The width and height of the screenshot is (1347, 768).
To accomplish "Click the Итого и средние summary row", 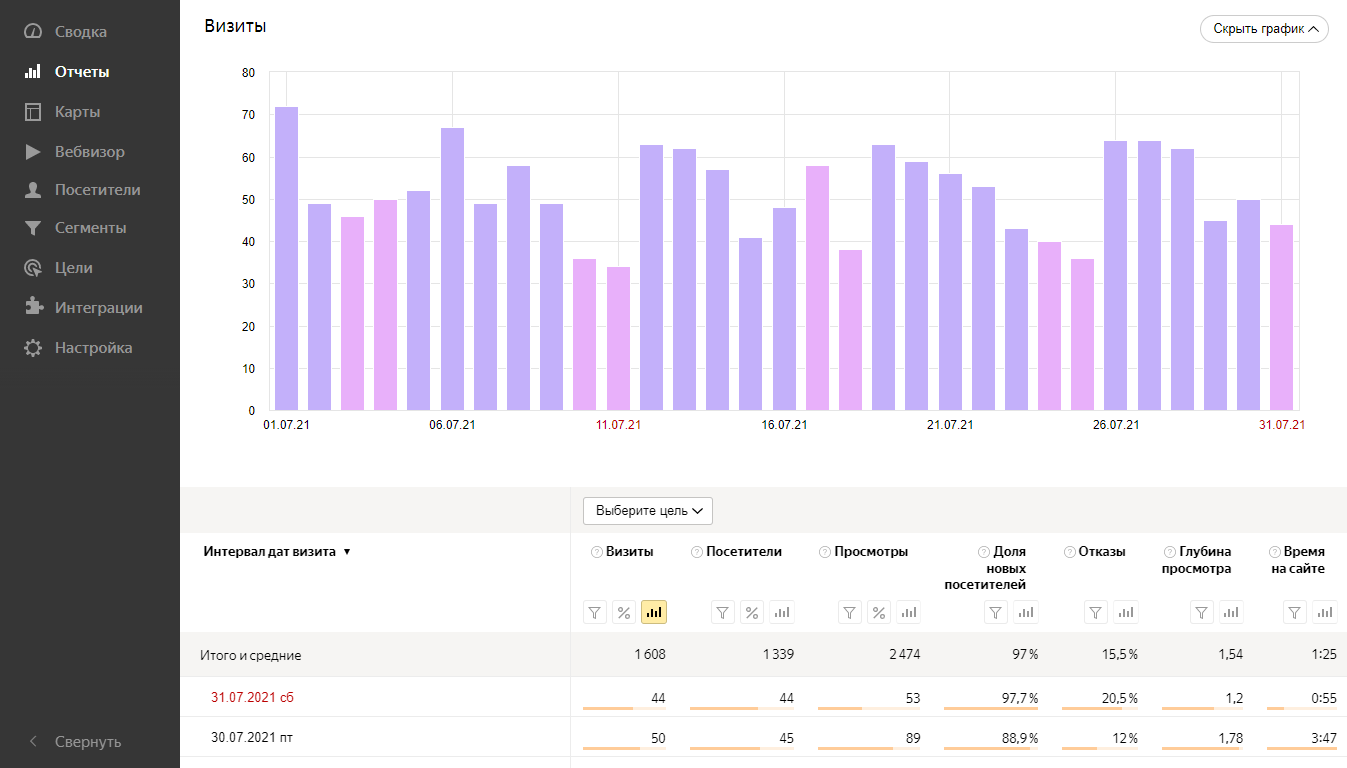I will (251, 656).
